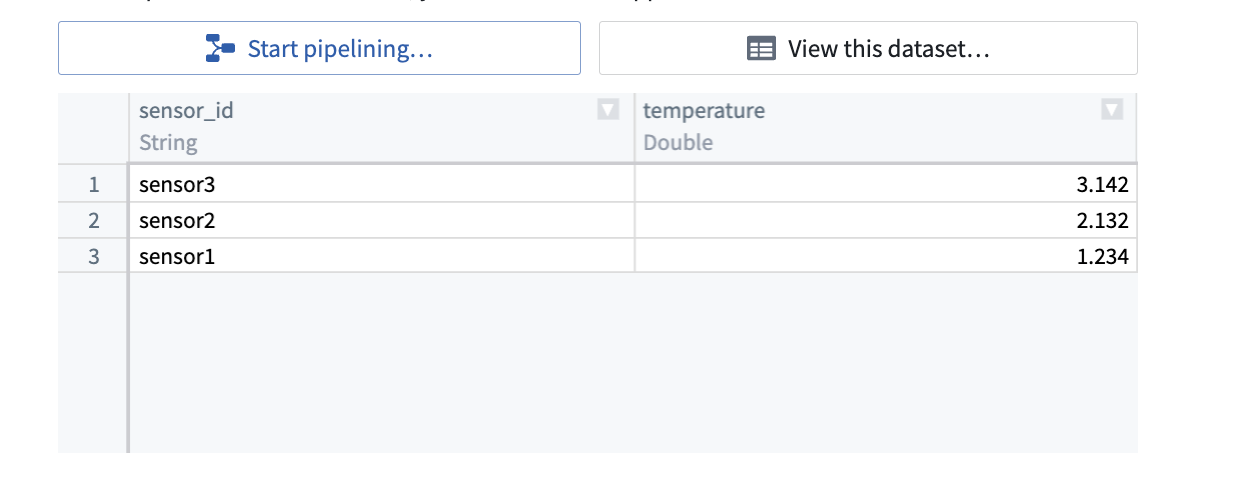Click the Double type label under temperature

[x=678, y=143]
